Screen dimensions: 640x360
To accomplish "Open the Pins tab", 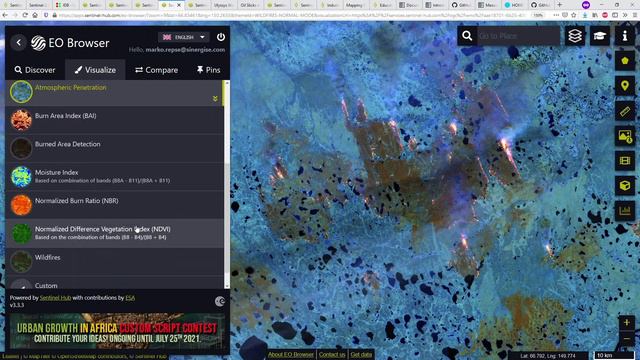I will point(209,70).
